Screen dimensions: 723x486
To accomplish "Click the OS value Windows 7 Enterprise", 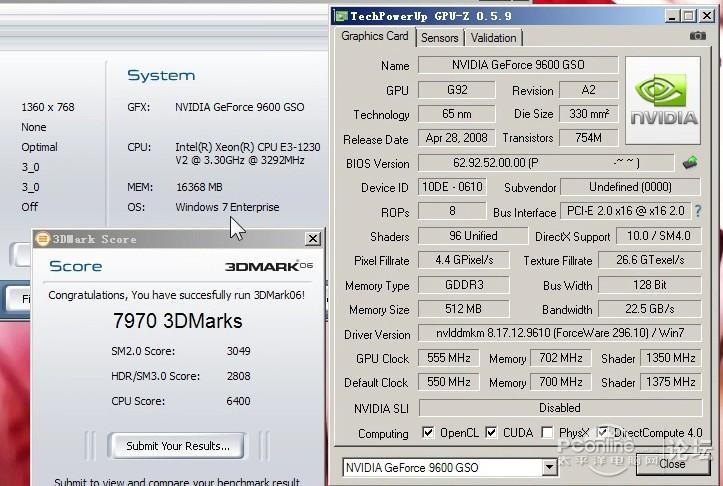I will (227, 207).
